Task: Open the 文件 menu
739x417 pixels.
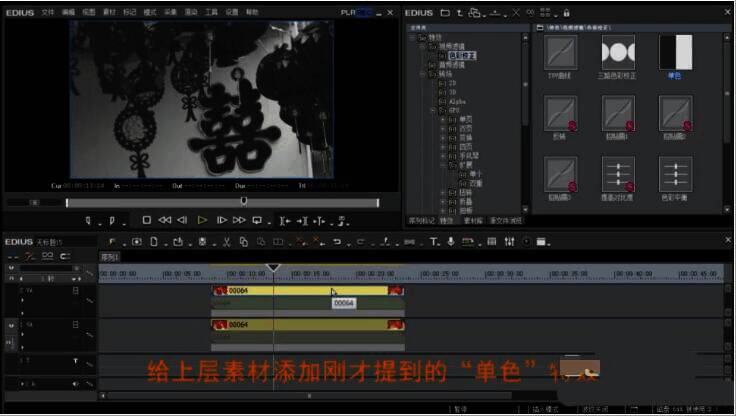Action: click(48, 12)
